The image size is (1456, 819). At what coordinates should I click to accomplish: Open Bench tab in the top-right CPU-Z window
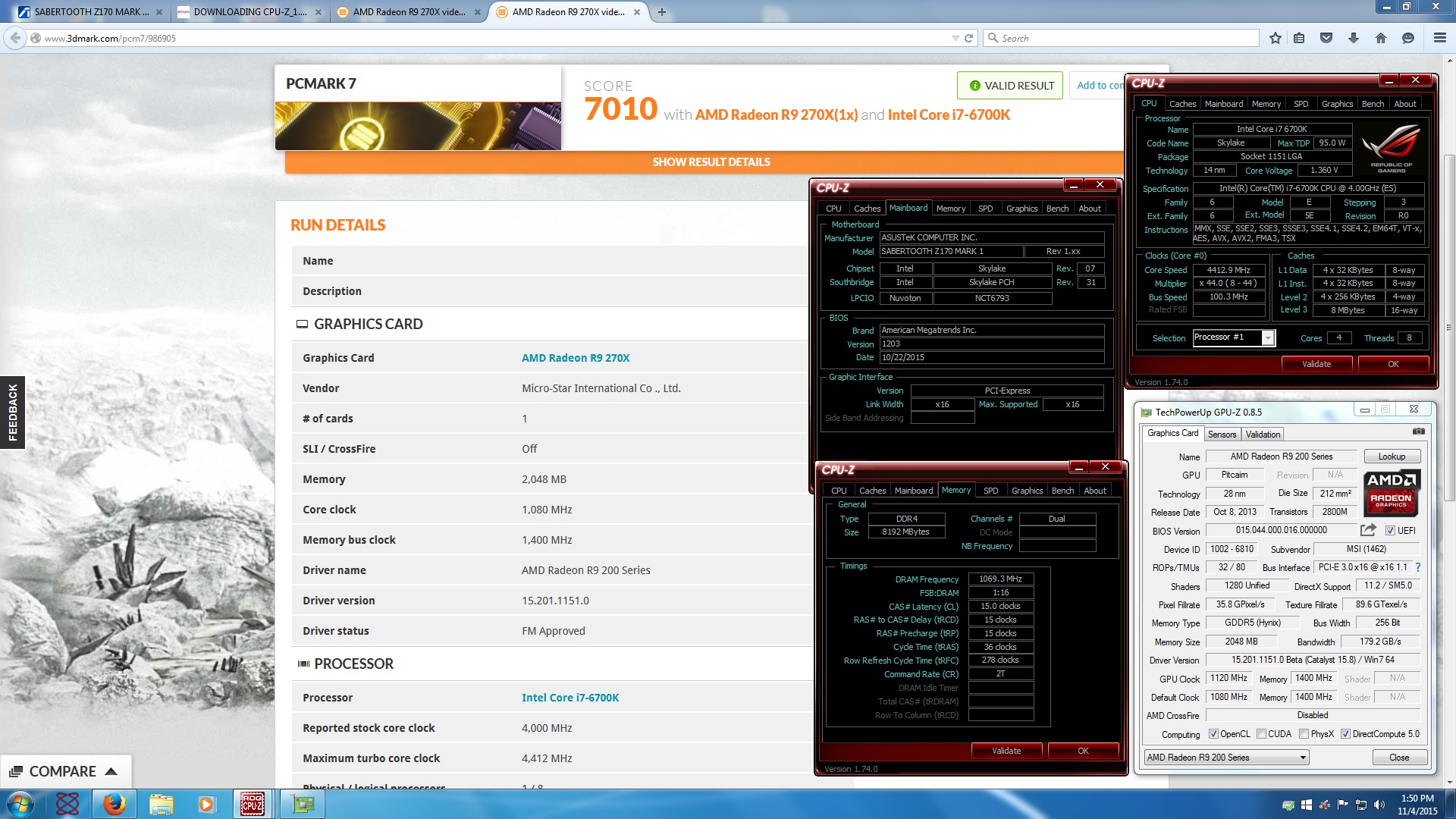pos(1373,104)
